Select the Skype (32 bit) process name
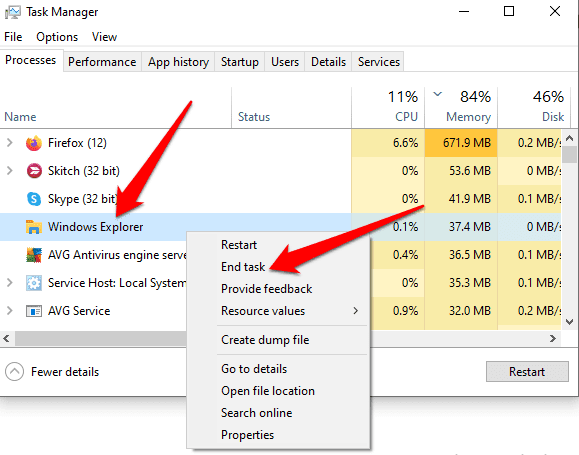The width and height of the screenshot is (579, 455). pos(83,199)
